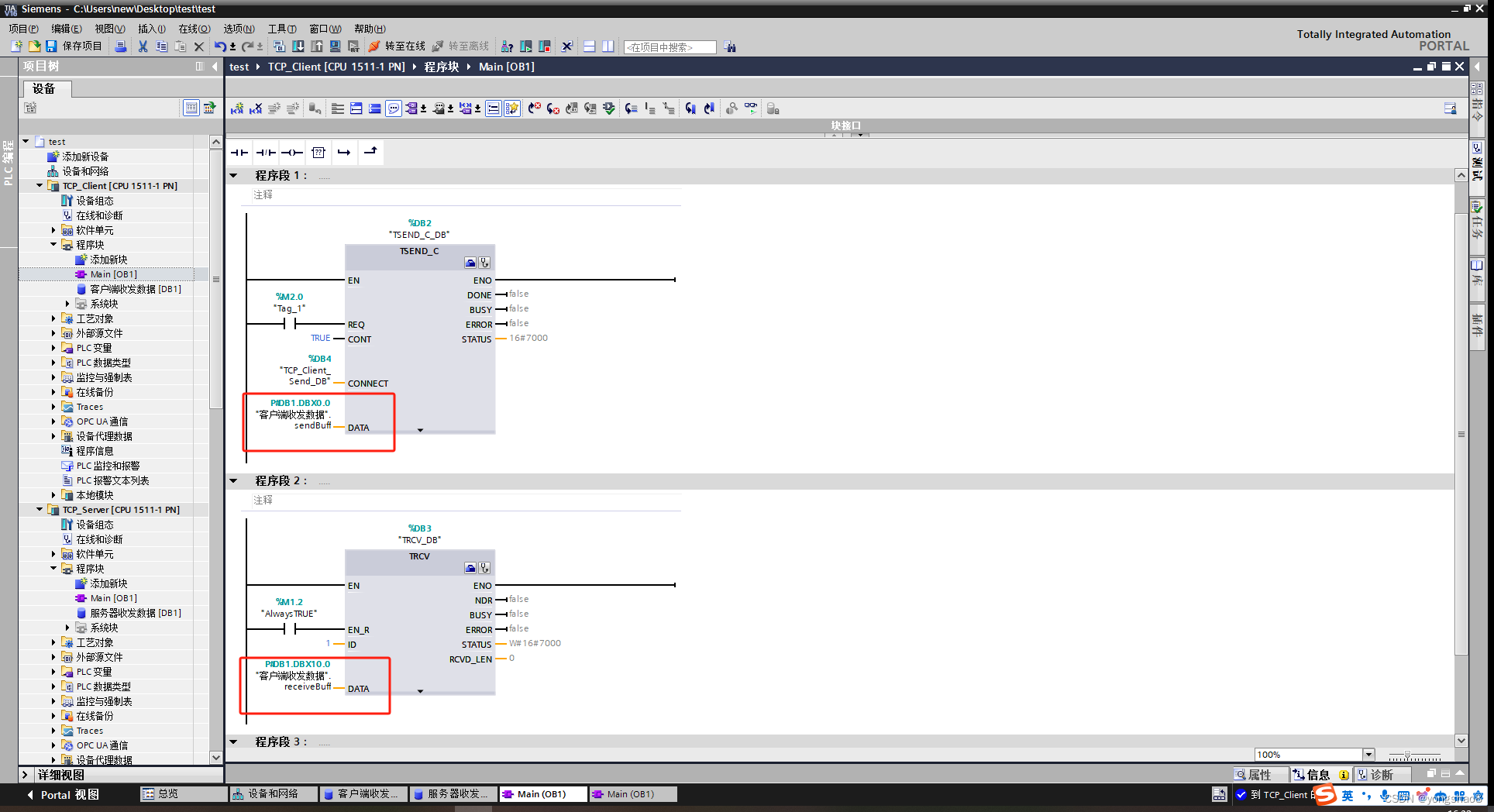This screenshot has width=1494, height=812.
Task: Expand the TCP_Client 系统块 folder
Action: pyautogui.click(x=67, y=304)
